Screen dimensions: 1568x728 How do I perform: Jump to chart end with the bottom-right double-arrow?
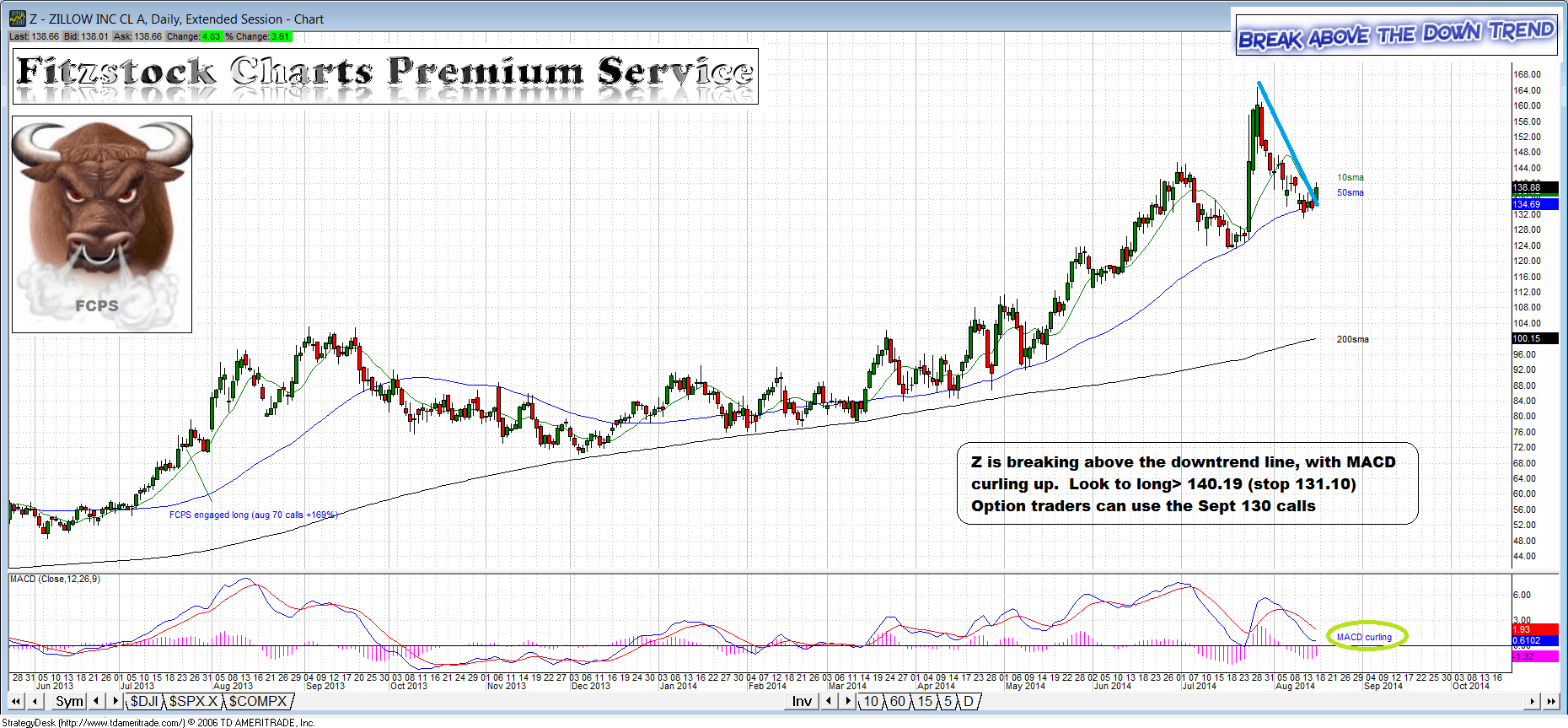click(1551, 701)
